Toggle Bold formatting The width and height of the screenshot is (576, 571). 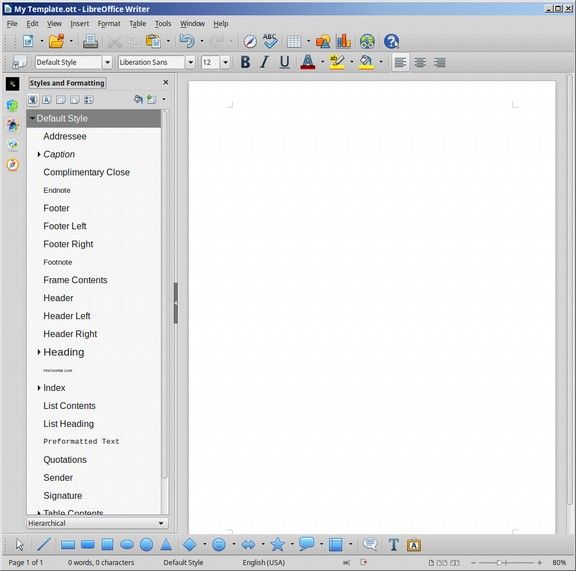[245, 62]
